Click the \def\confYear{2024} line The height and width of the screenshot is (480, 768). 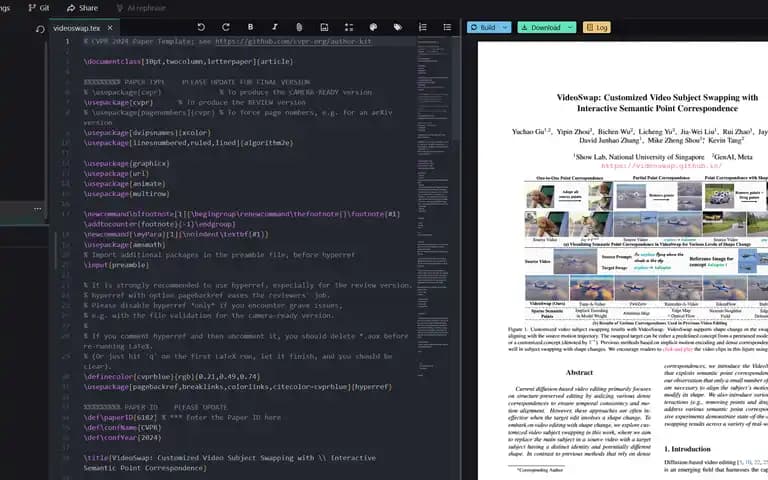122,437
